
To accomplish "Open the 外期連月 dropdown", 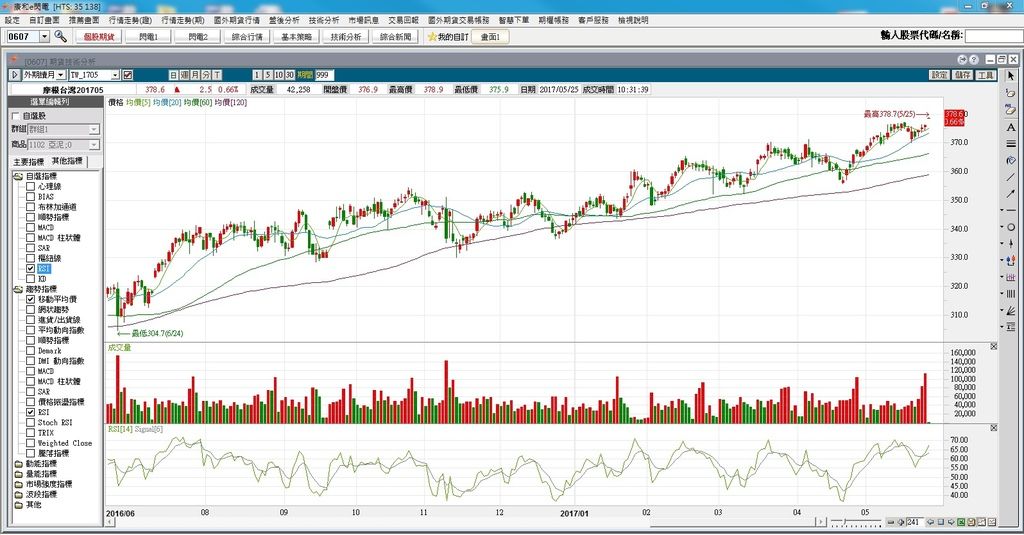I will [x=61, y=75].
